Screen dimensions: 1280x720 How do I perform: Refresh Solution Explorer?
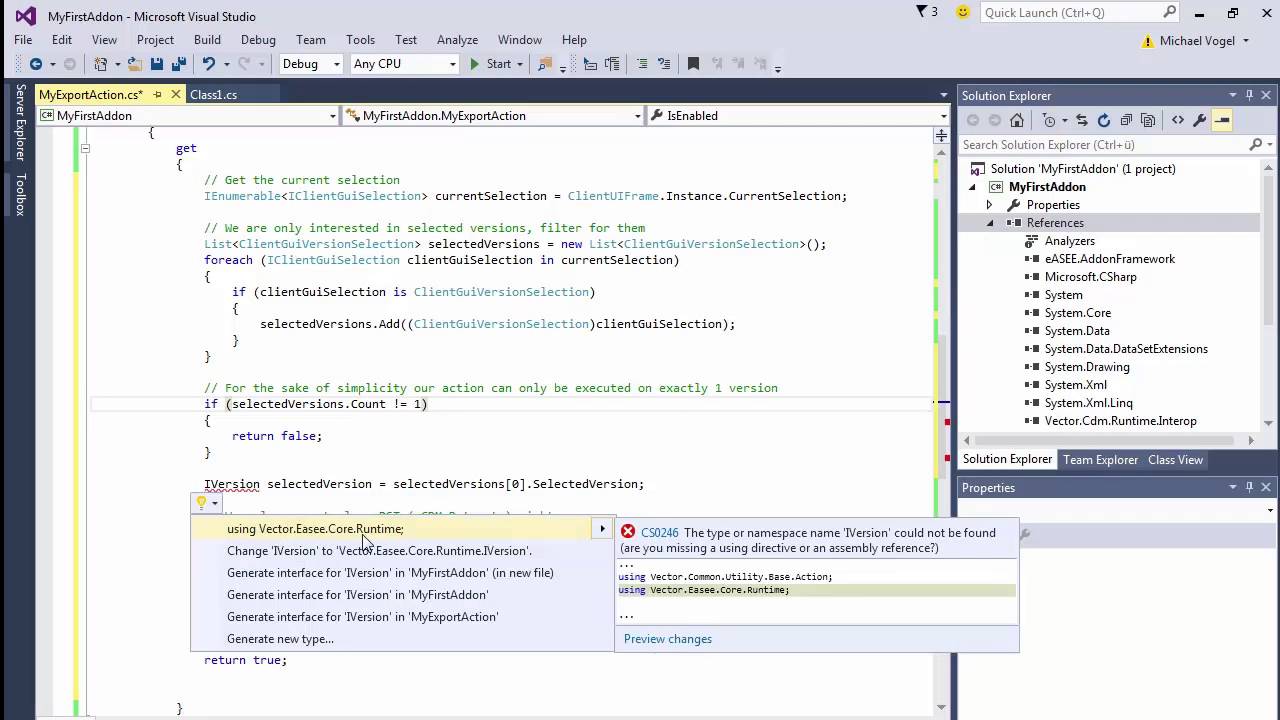coord(1104,120)
